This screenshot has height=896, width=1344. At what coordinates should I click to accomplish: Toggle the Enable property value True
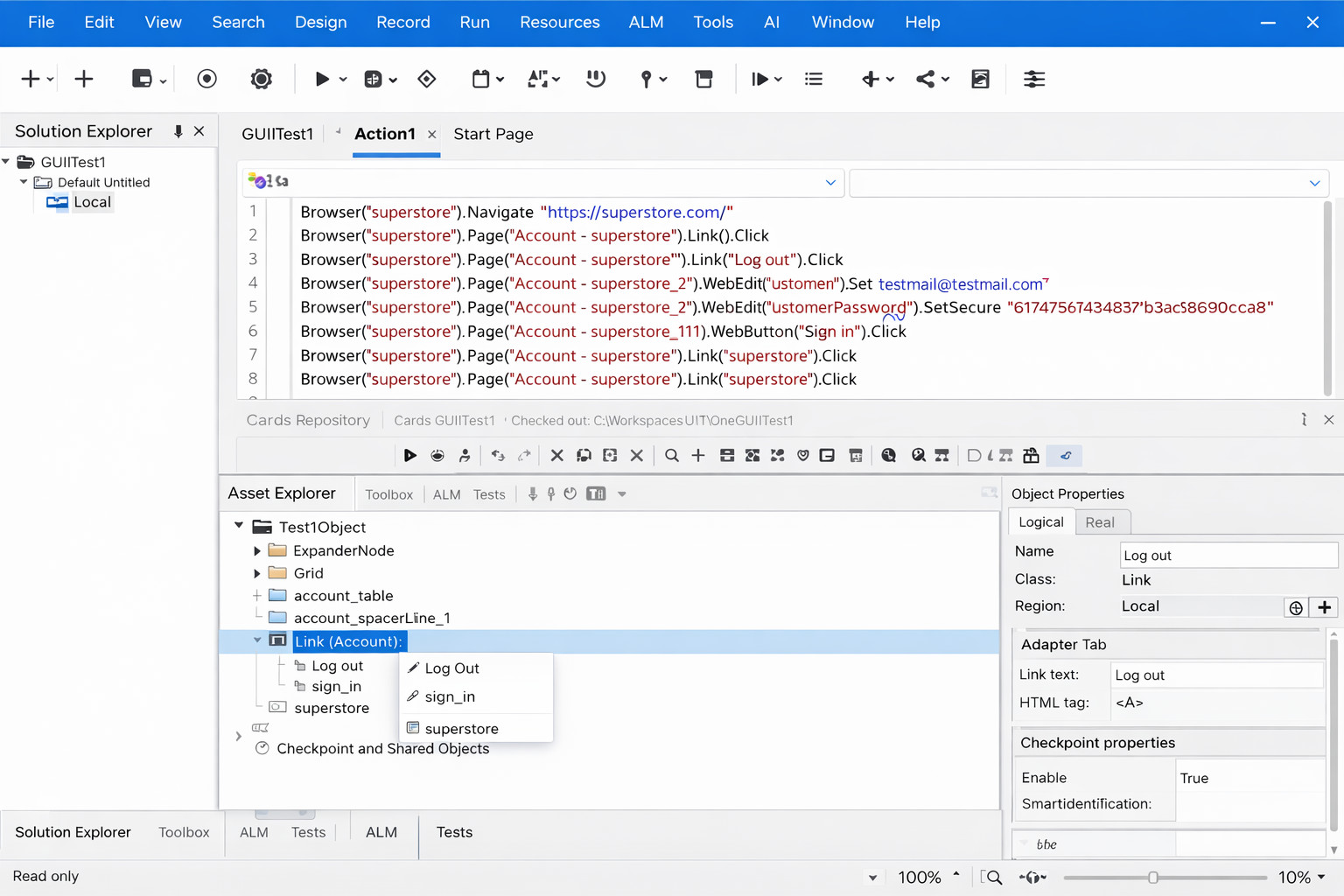tap(1193, 778)
